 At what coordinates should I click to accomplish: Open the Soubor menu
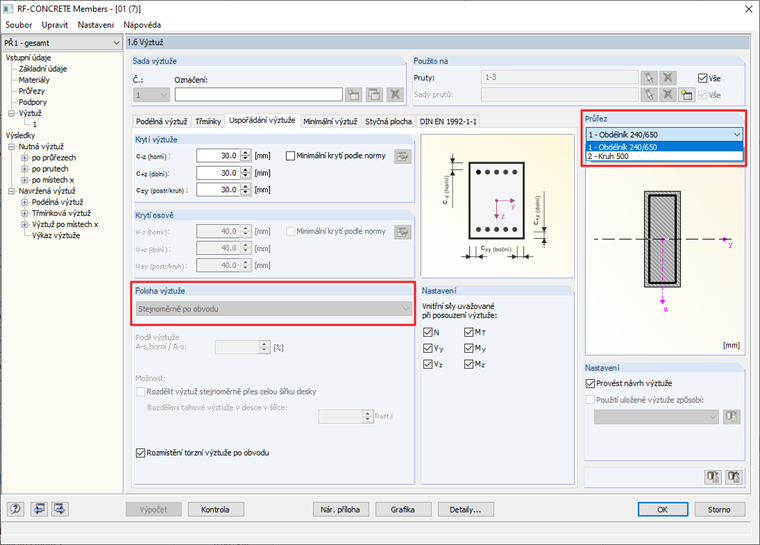point(18,25)
